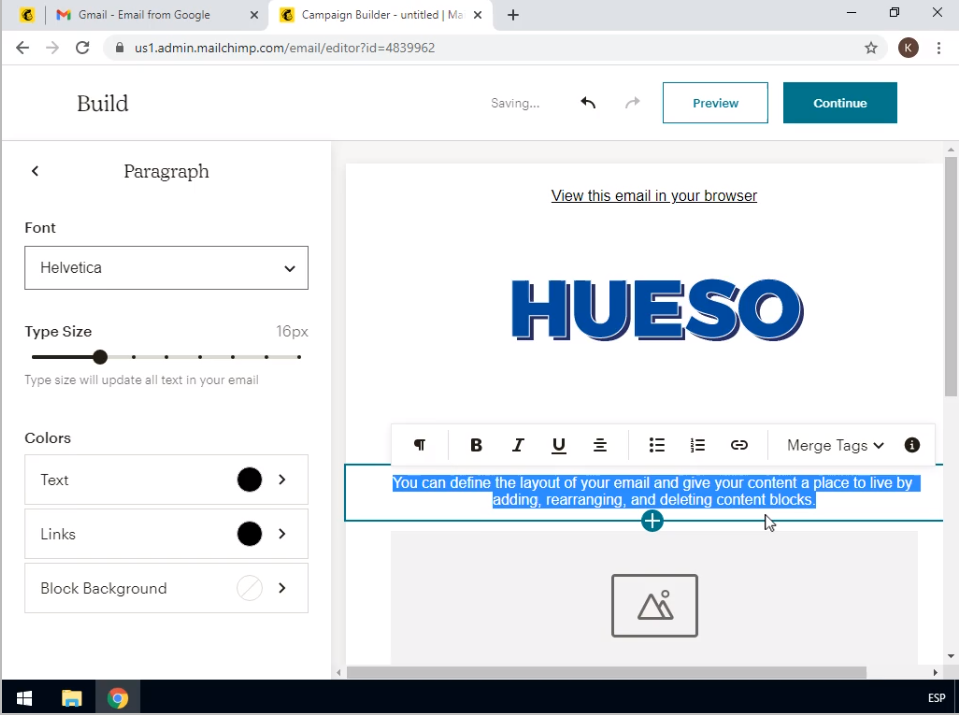This screenshot has height=715, width=959.
Task: Close the Gmail tab
Action: pyautogui.click(x=254, y=15)
